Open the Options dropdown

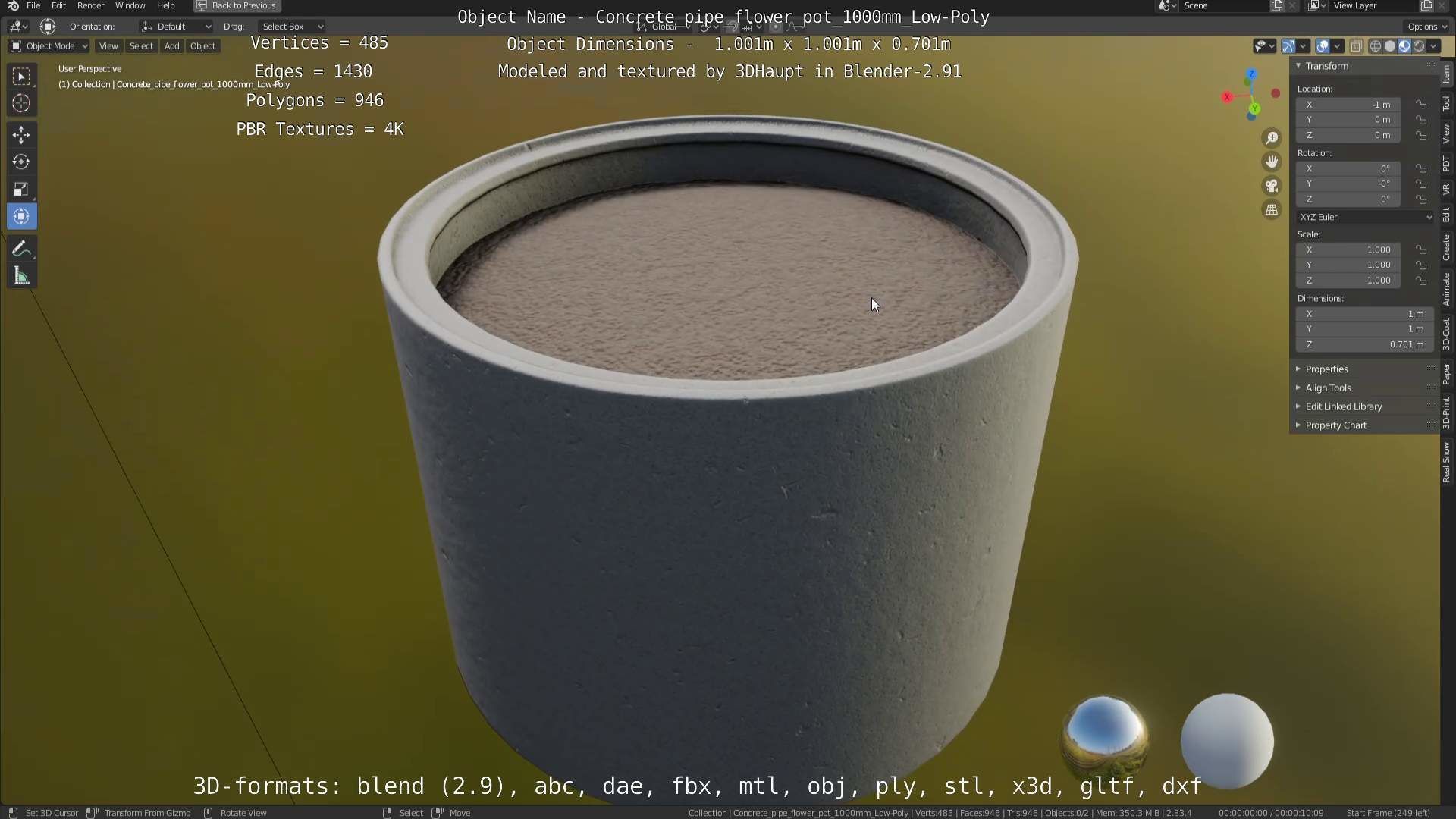coord(1427,27)
